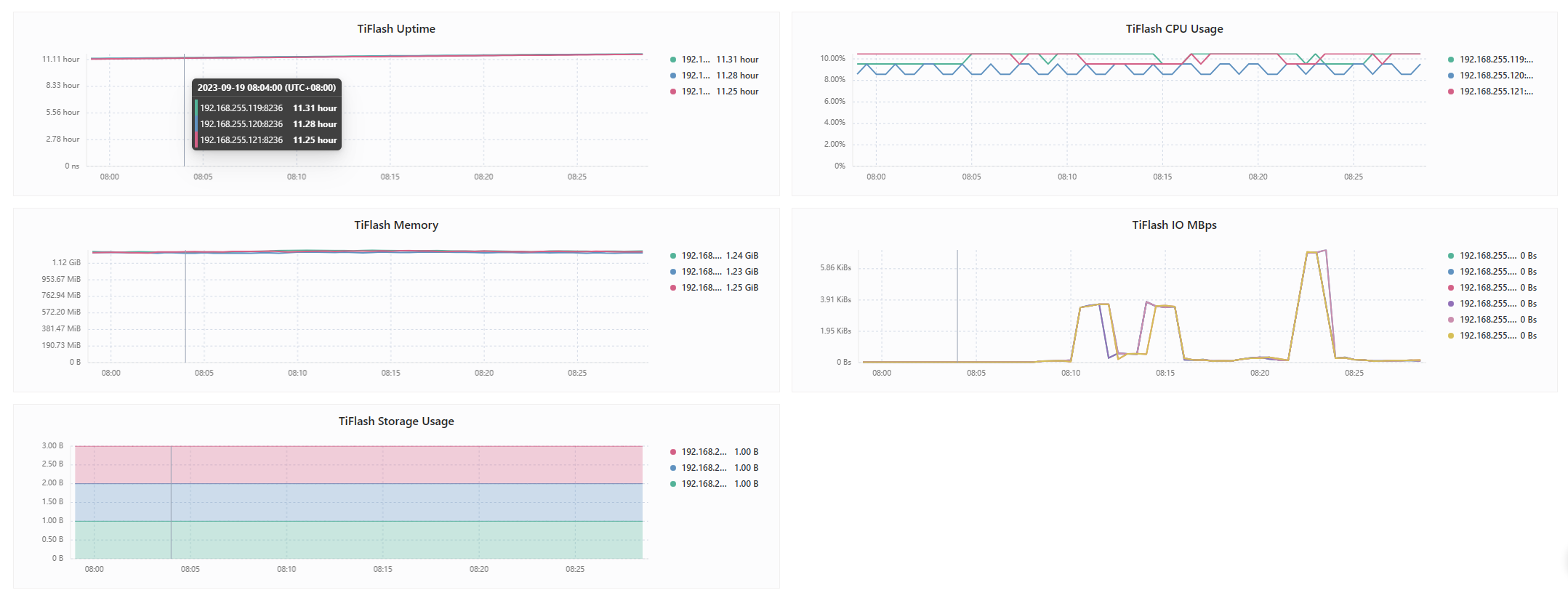Click the green dot in IO MBps legend

(1451, 256)
